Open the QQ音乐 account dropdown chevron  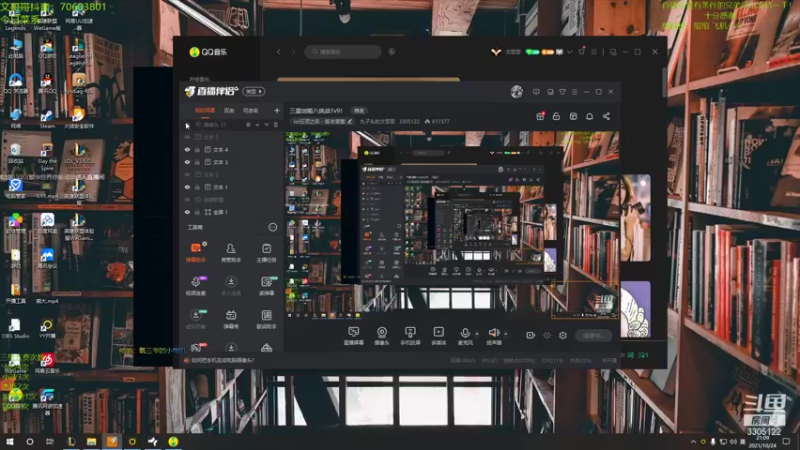point(569,52)
